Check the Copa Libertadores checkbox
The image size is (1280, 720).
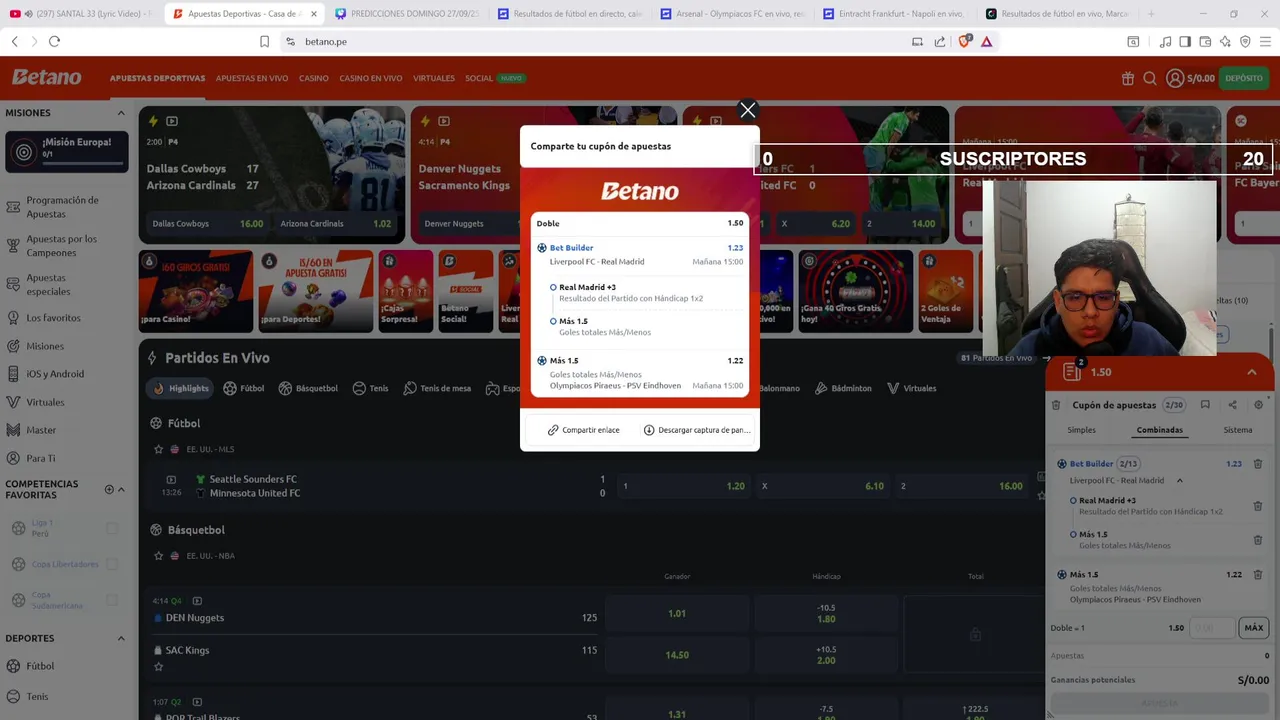[x=112, y=564]
